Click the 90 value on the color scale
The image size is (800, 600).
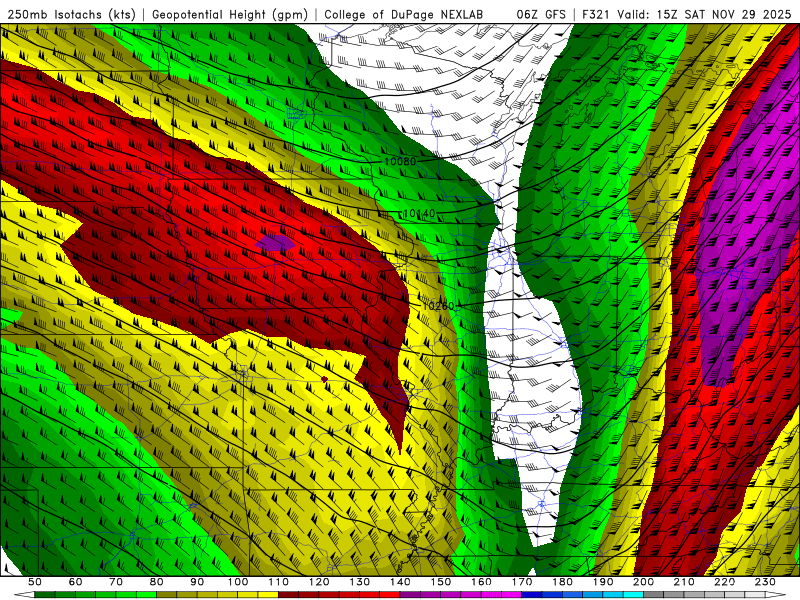click(x=197, y=582)
